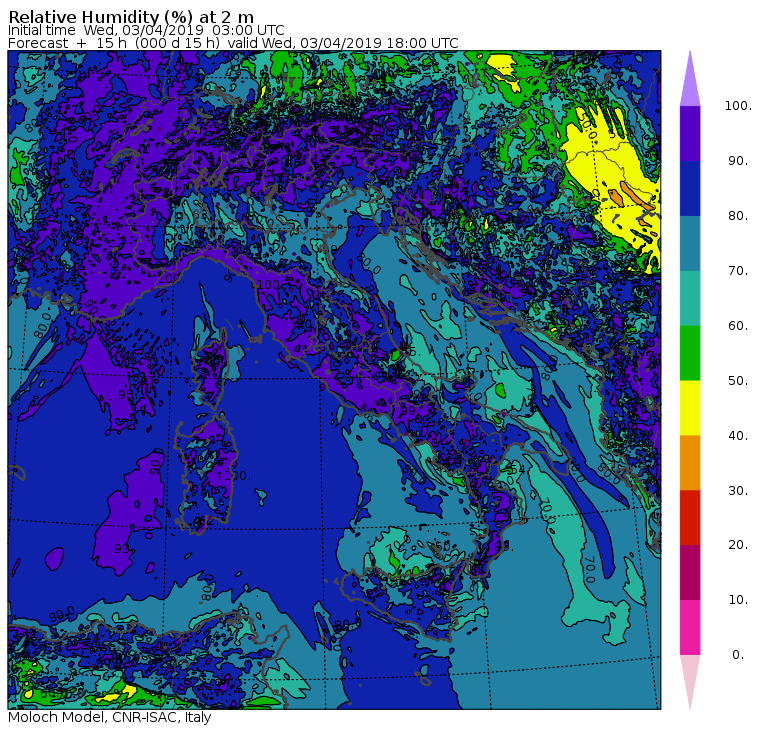Click the '20.' legend scale label
The height and width of the screenshot is (731, 760).
pos(738,545)
